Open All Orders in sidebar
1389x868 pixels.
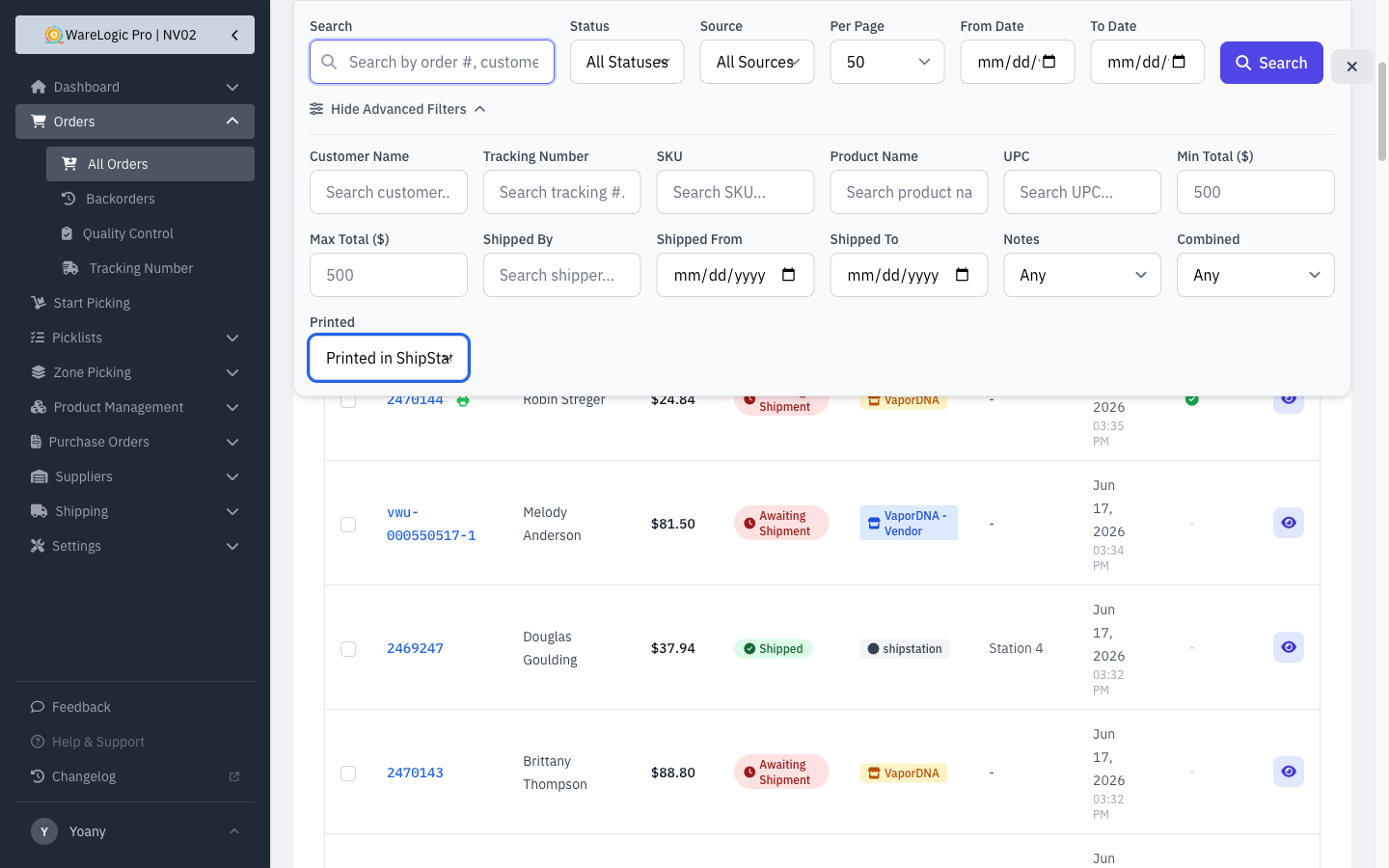[150, 164]
